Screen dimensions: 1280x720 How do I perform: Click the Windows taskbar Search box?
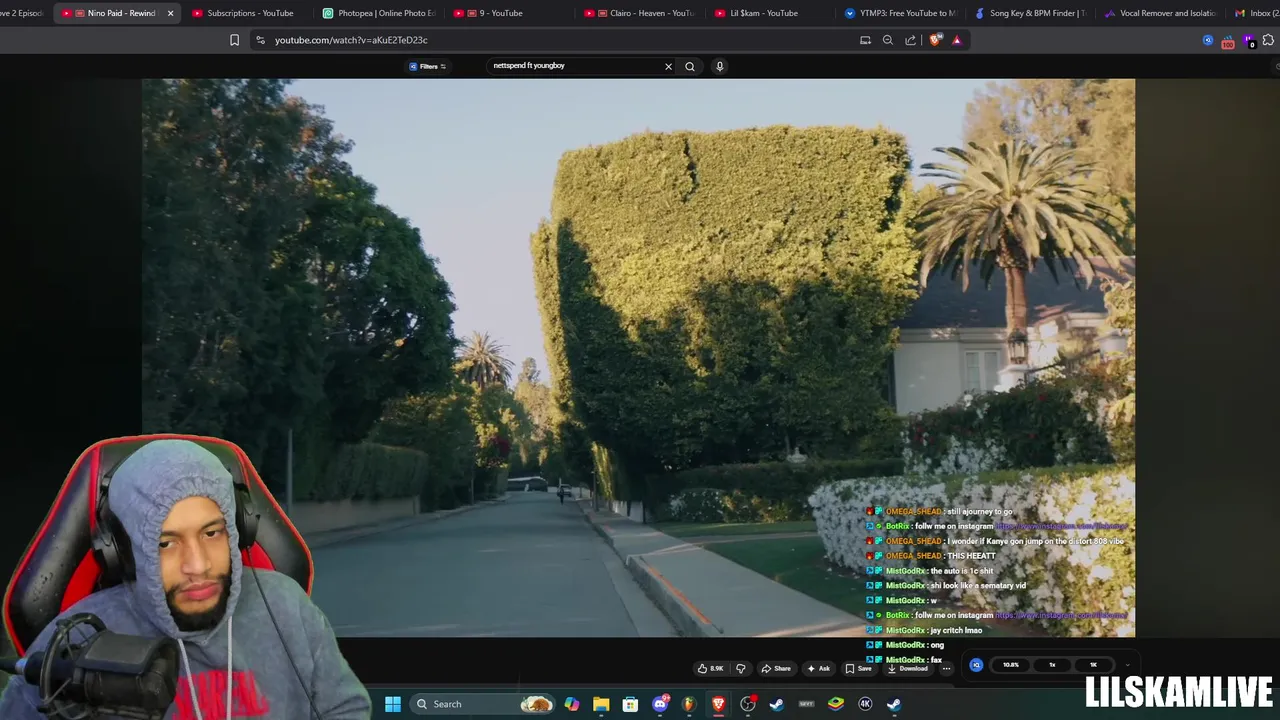tap(484, 704)
